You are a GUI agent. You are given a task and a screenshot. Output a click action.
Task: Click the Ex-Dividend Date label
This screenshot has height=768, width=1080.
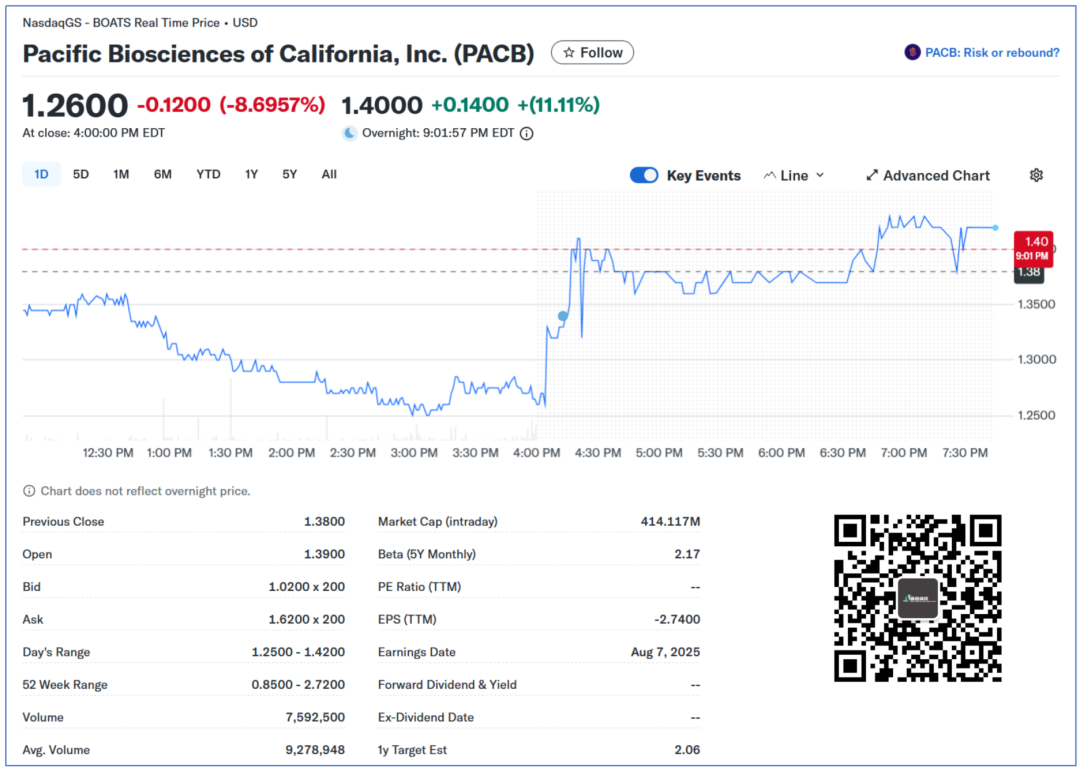point(426,718)
